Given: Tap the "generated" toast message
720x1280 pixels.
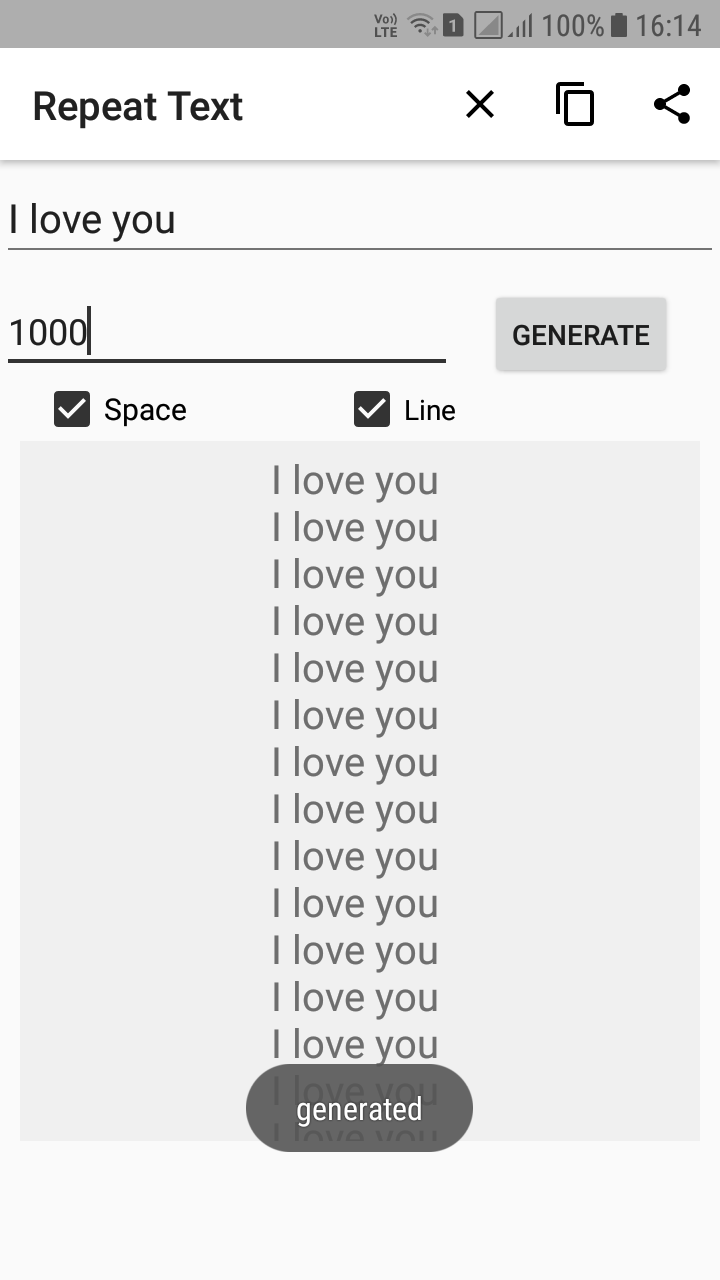Looking at the screenshot, I should (359, 1108).
